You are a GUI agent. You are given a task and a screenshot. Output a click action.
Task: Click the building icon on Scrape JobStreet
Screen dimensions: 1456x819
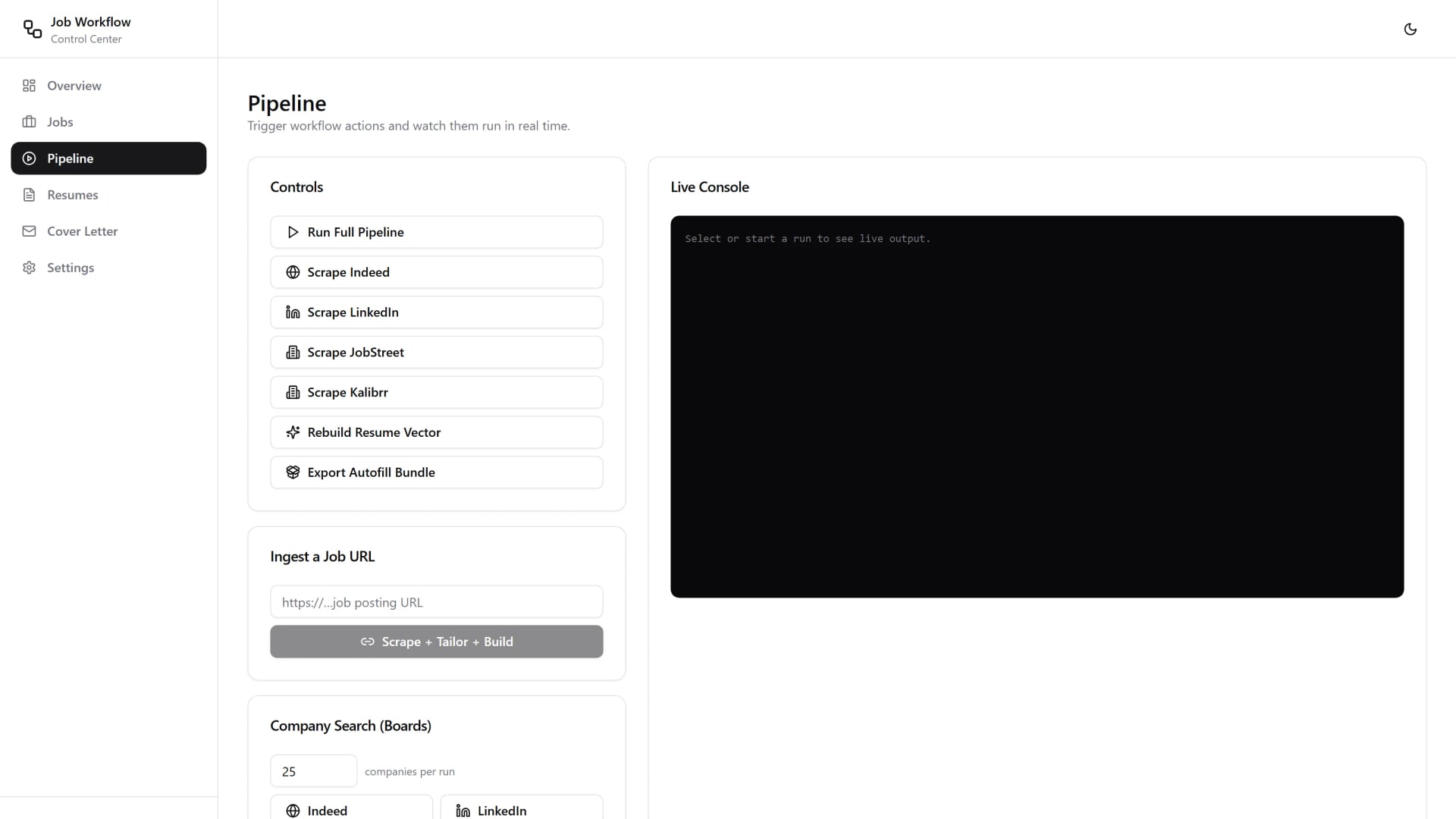293,353
